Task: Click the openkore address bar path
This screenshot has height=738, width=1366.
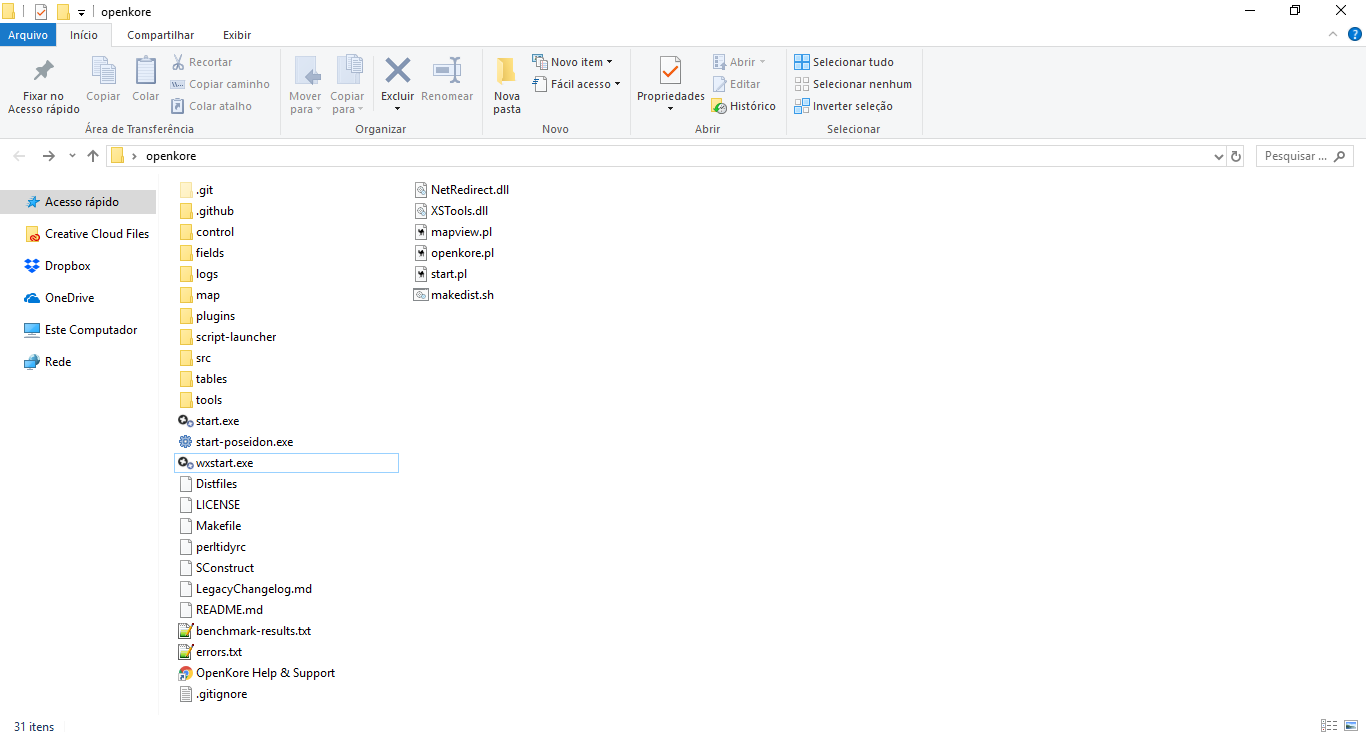Action: coord(171,156)
